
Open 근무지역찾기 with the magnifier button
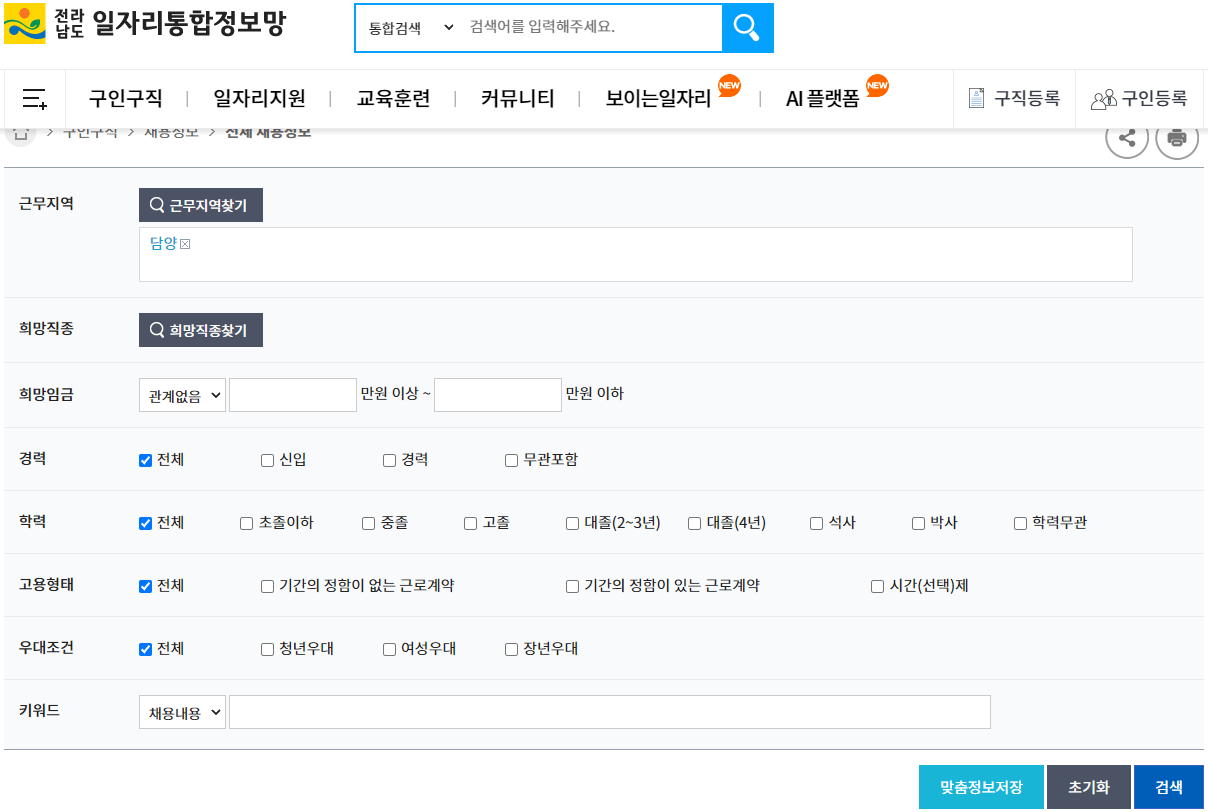(200, 205)
